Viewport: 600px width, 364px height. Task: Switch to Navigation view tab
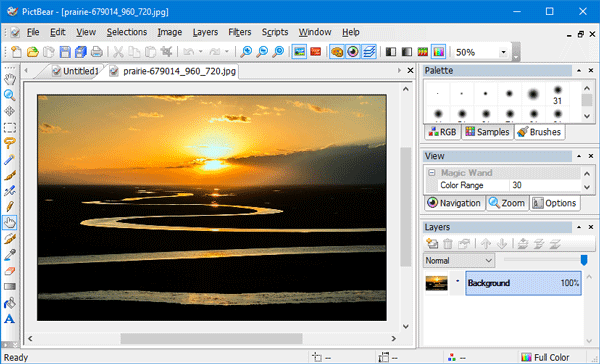click(x=454, y=203)
